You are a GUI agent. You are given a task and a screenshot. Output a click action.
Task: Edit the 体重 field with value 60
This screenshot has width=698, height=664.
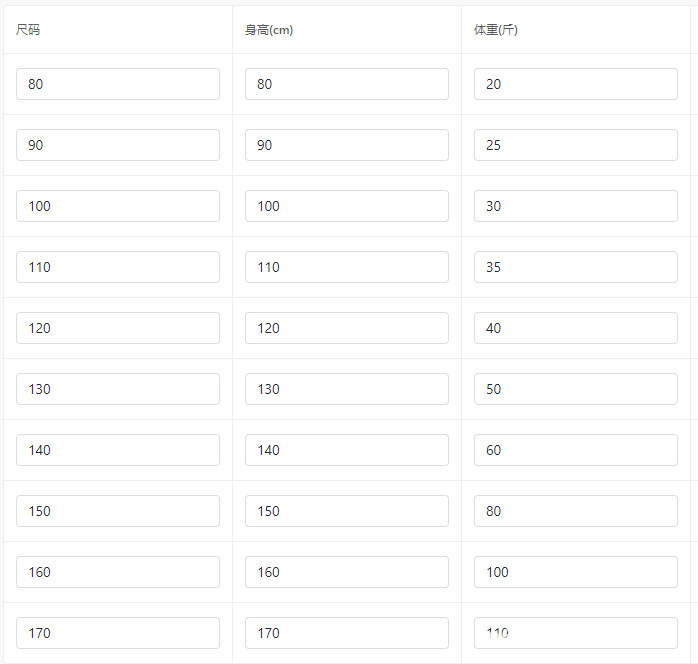(x=575, y=450)
